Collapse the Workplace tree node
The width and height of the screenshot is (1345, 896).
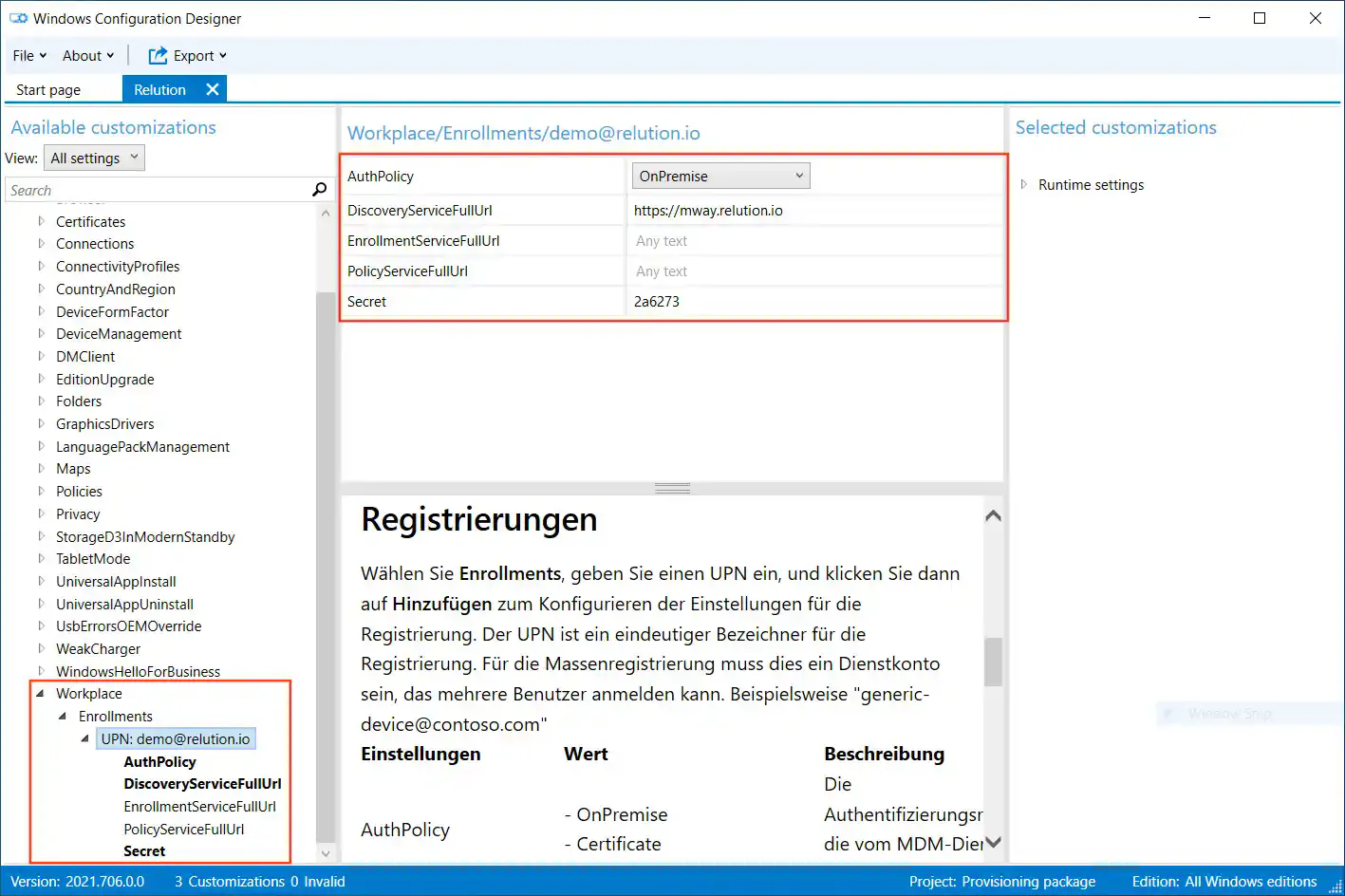coord(40,693)
